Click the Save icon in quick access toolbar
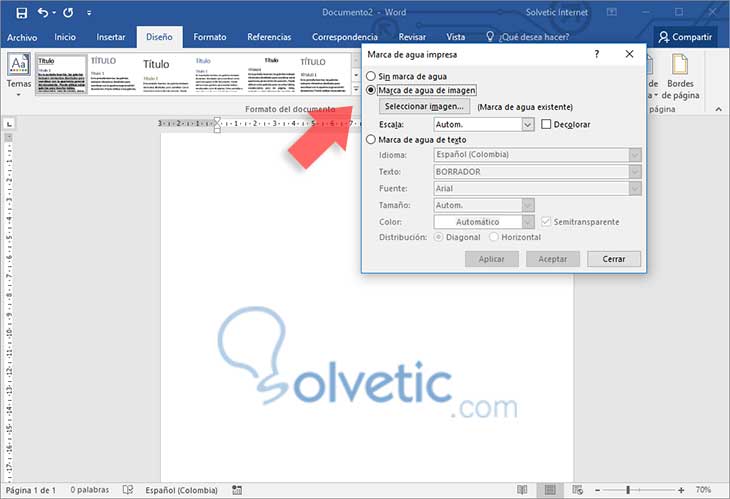Screen dimensions: 730x499 pos(21,13)
